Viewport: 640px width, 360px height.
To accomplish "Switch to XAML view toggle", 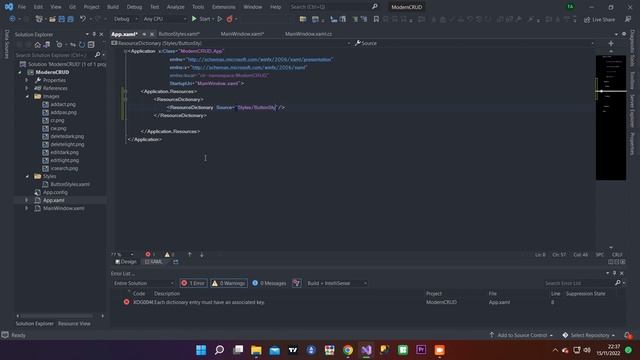I will [154, 262].
